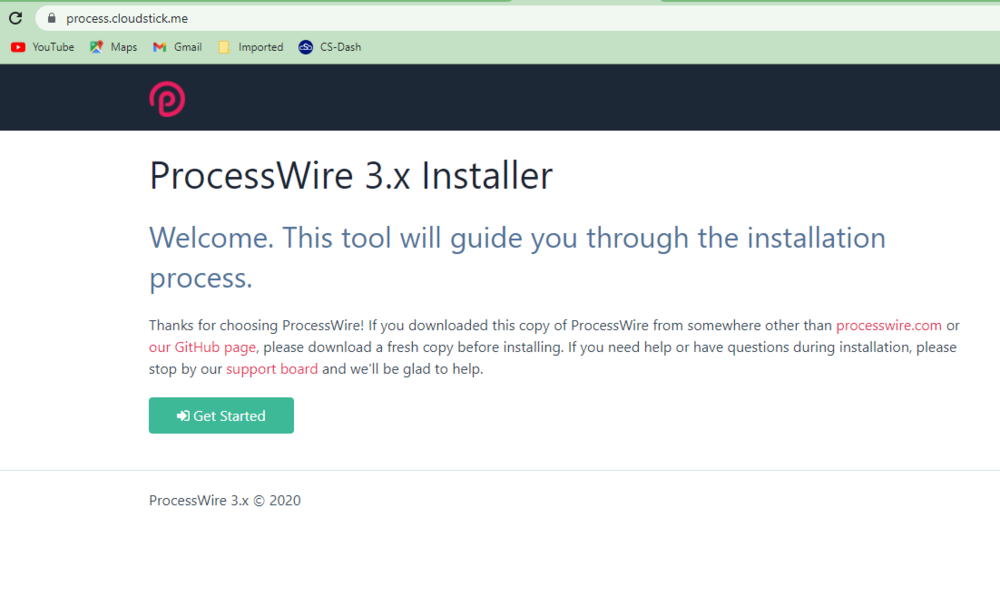Click the Welcome subtitle text
This screenshot has height=596, width=1000.
[517, 238]
